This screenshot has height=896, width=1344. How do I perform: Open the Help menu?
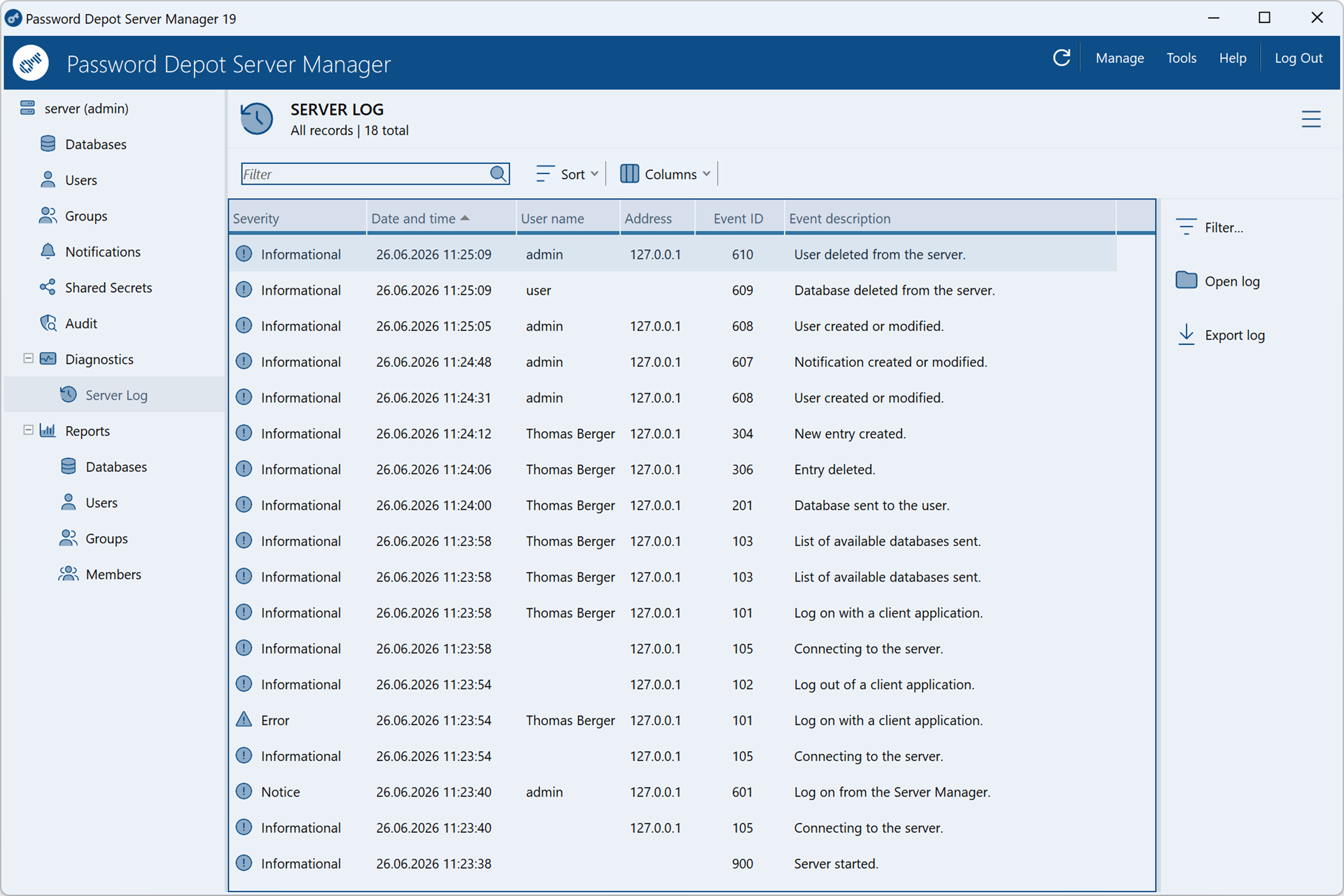click(1232, 58)
